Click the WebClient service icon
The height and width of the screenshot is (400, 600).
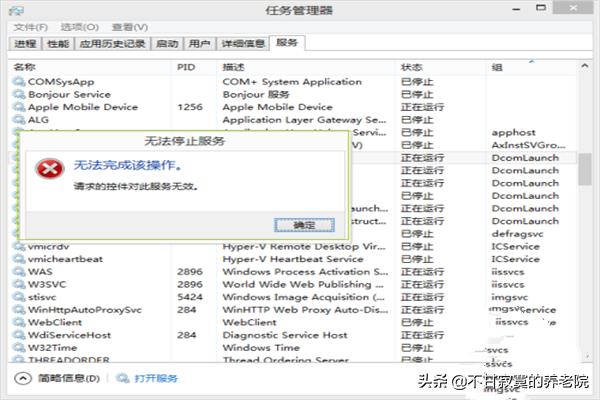coord(19,322)
